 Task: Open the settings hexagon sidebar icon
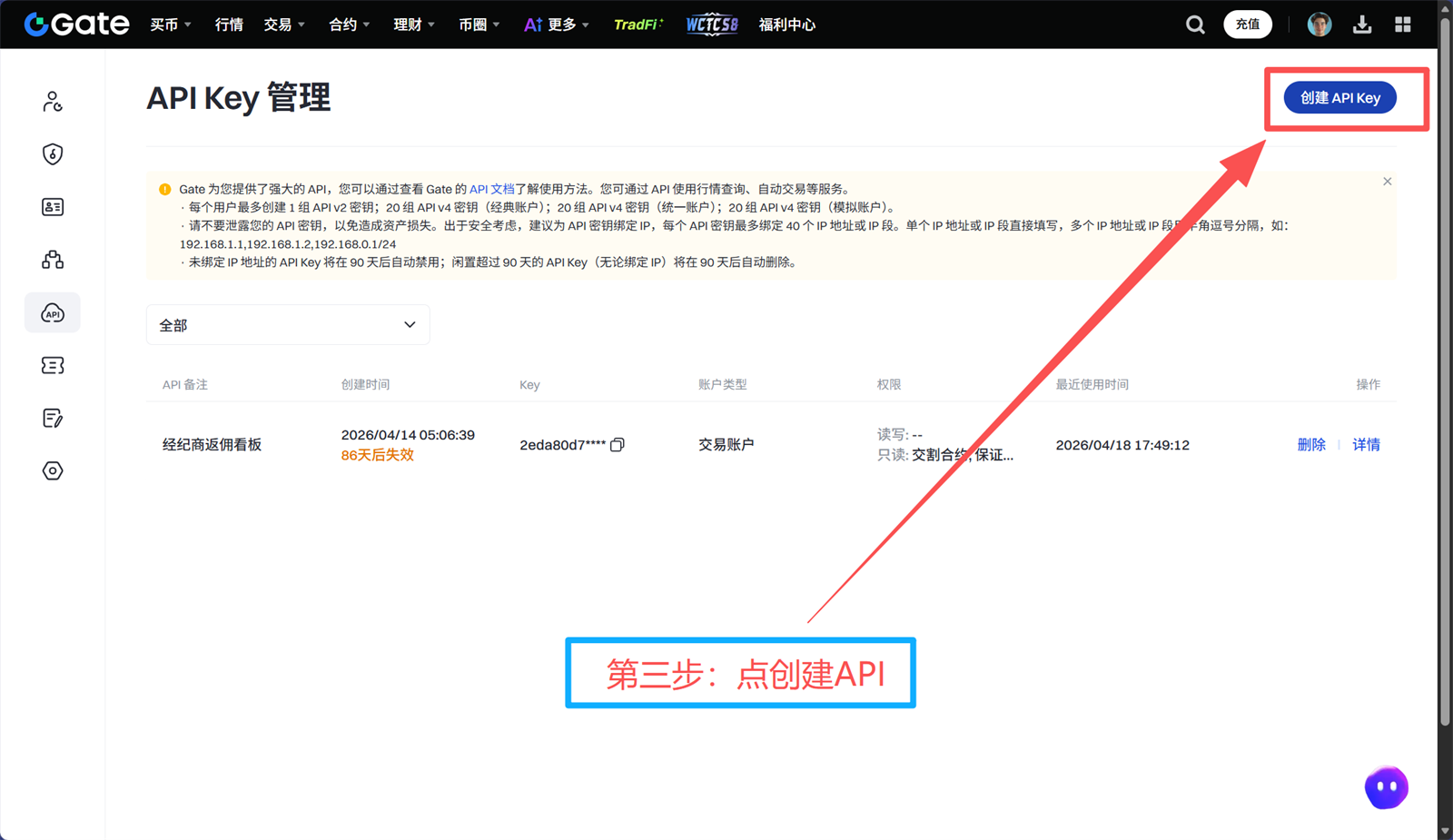[x=53, y=470]
